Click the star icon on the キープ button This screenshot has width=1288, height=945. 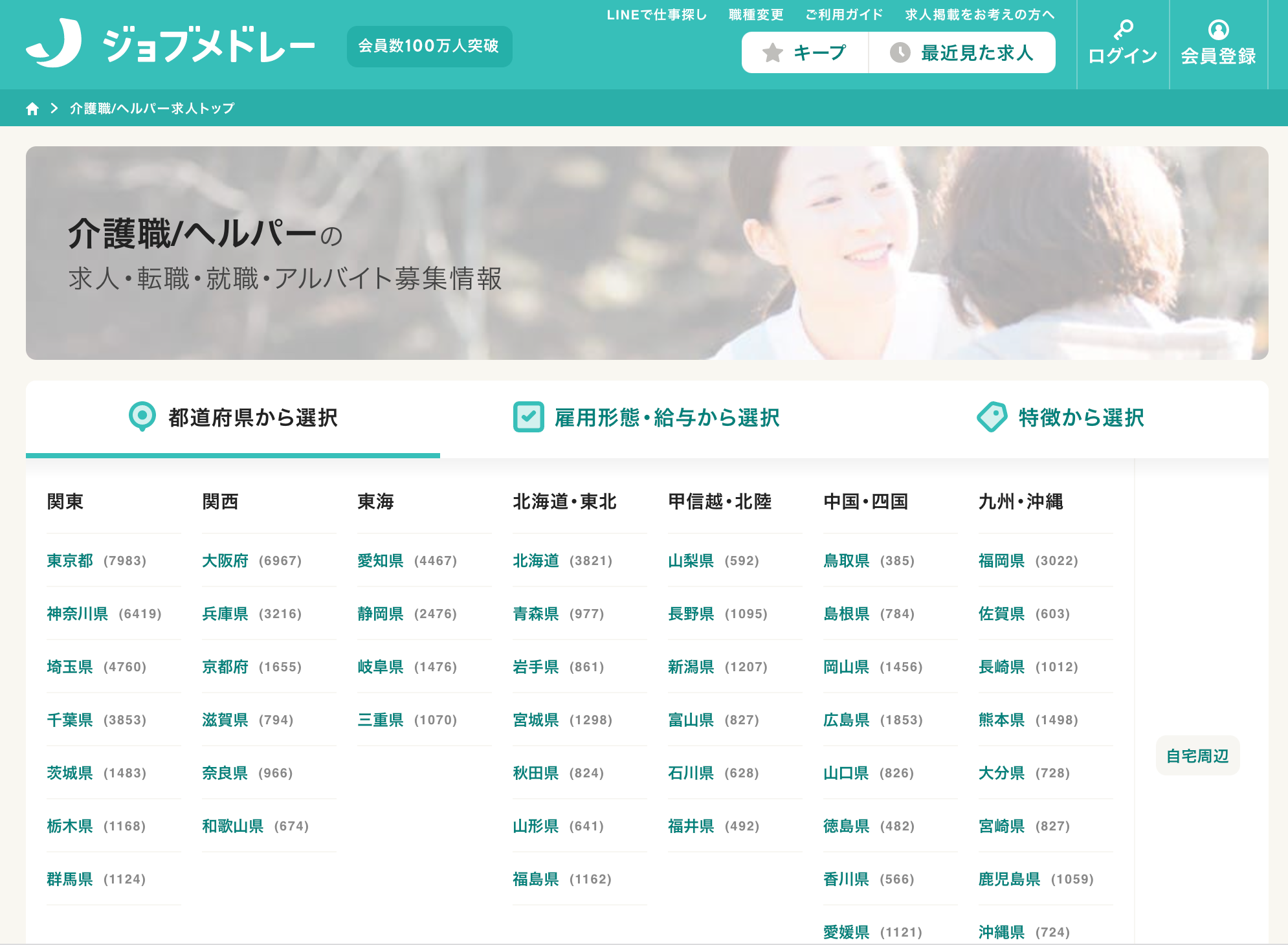[x=773, y=52]
